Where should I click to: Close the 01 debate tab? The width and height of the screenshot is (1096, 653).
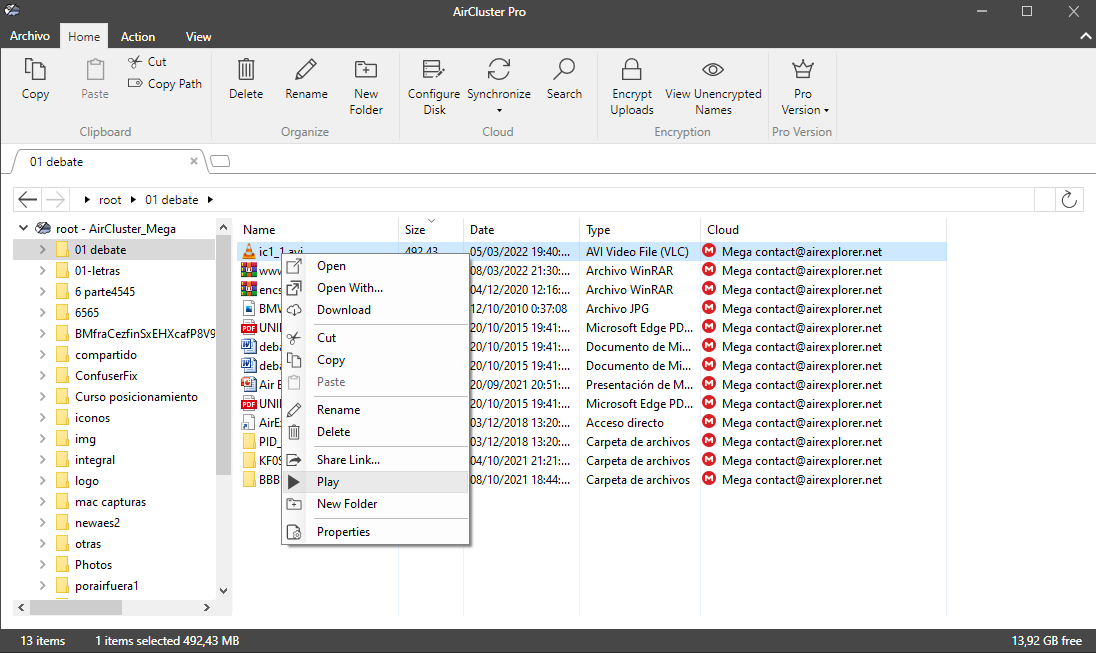(194, 161)
